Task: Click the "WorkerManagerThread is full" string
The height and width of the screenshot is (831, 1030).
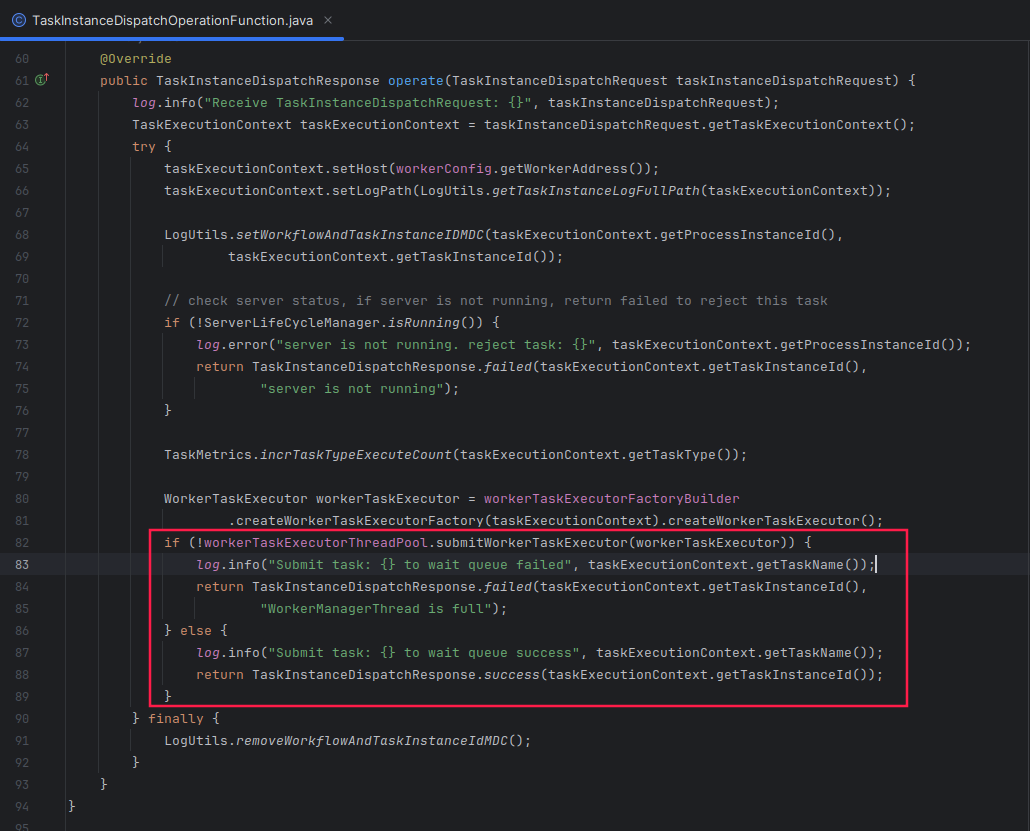Action: 376,608
